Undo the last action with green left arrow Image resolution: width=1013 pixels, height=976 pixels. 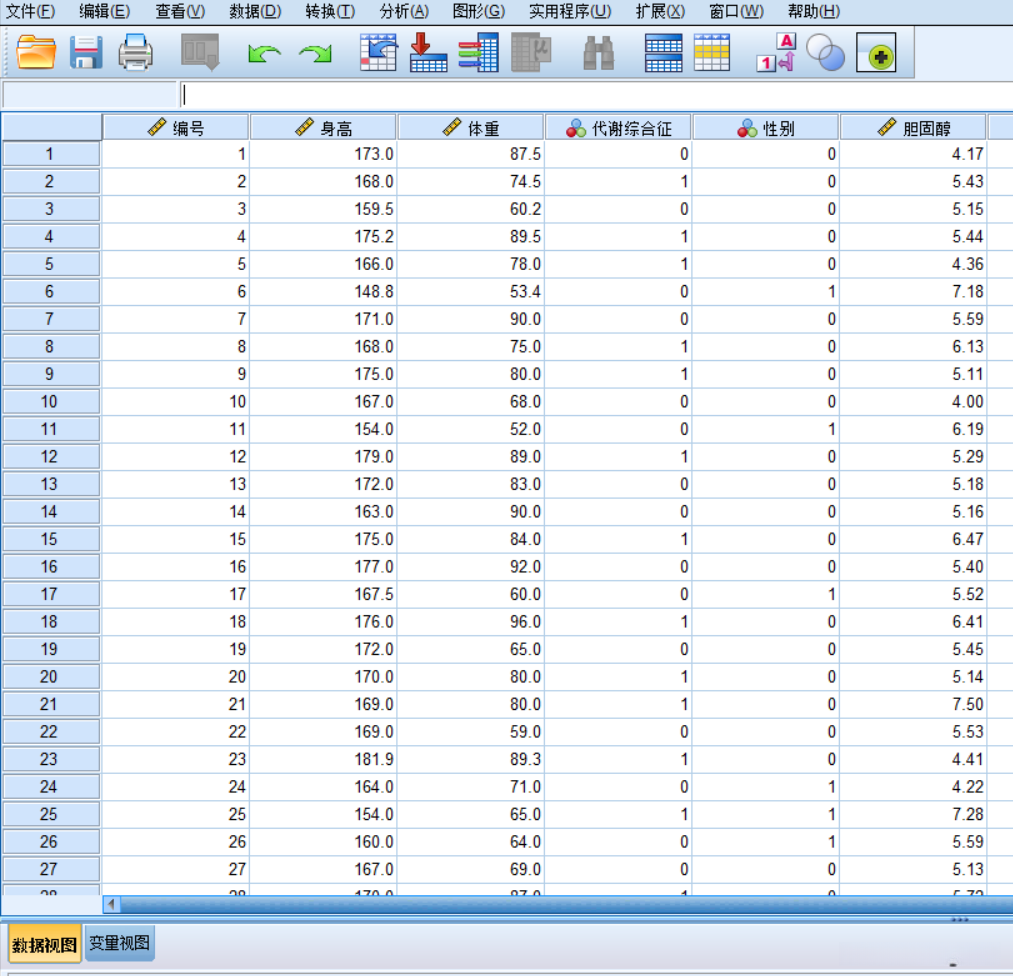264,54
